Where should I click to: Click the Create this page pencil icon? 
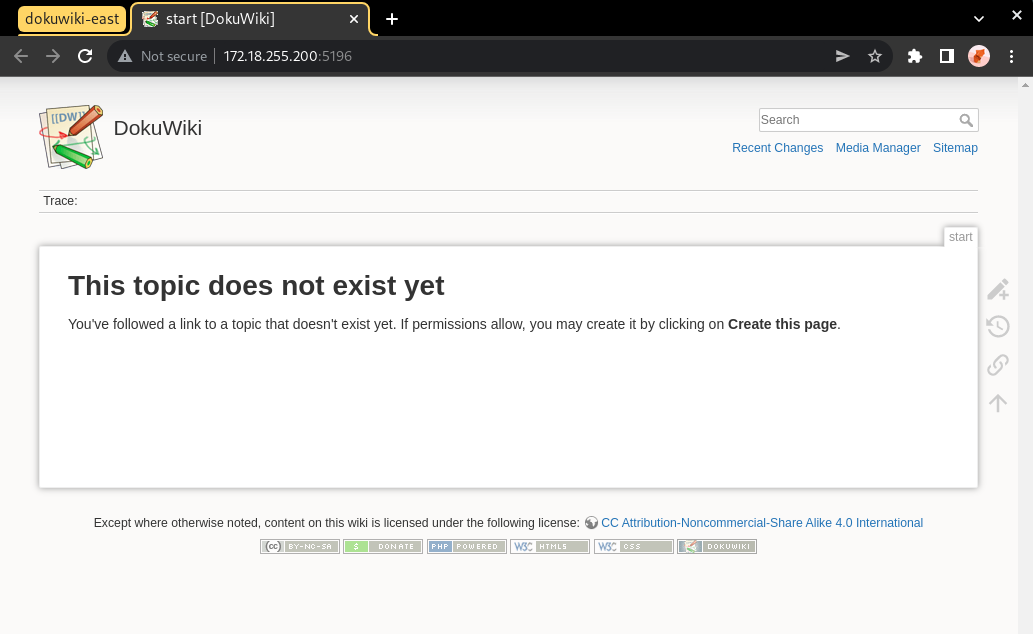click(x=997, y=290)
